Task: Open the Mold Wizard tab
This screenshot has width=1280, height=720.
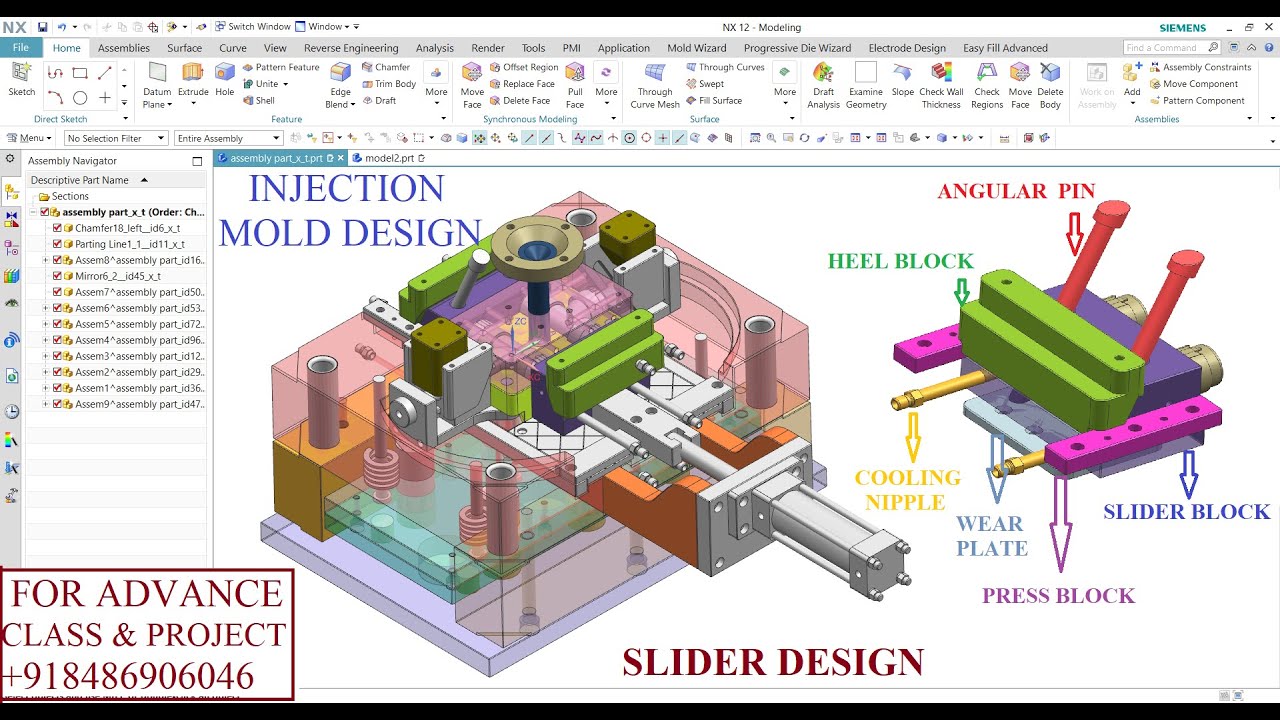Action: click(697, 48)
